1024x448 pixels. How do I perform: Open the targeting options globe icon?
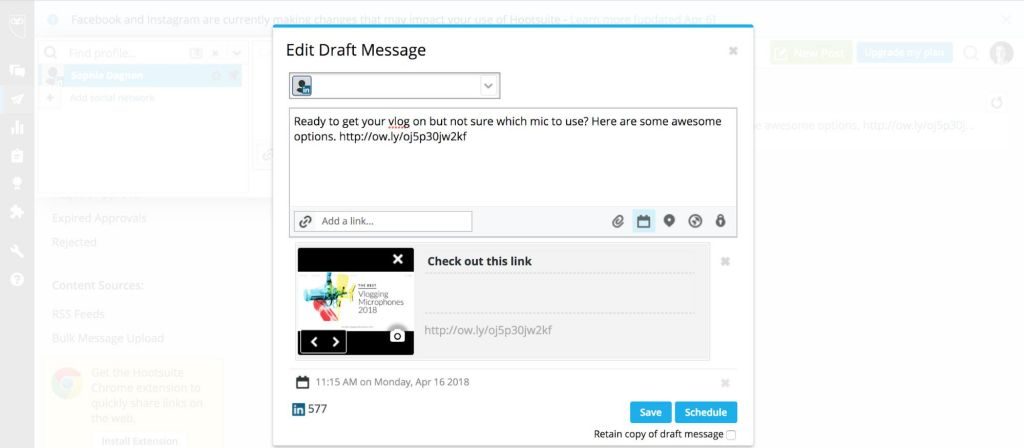pos(695,221)
